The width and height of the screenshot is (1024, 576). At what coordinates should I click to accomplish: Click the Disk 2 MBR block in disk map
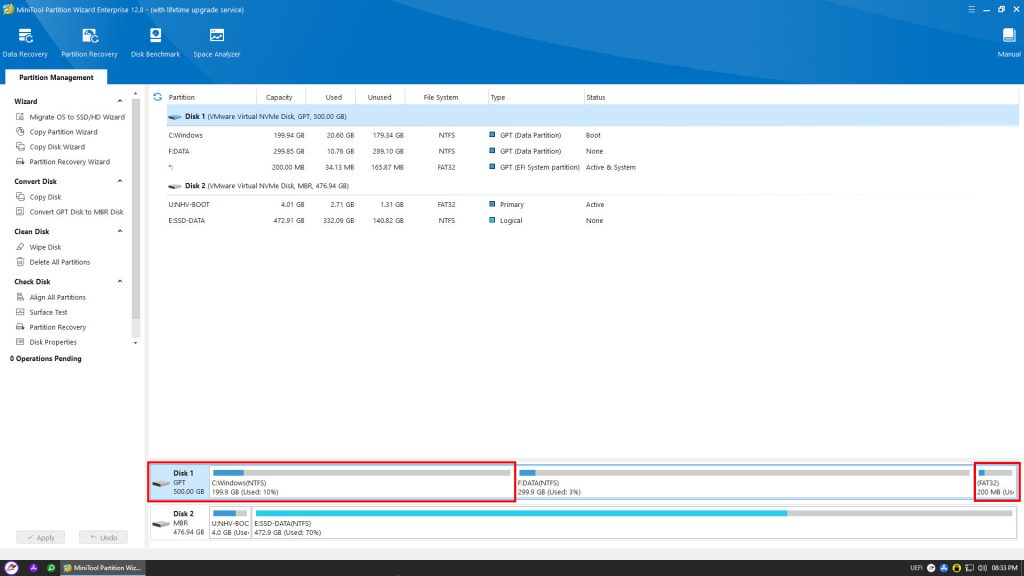tap(179, 522)
